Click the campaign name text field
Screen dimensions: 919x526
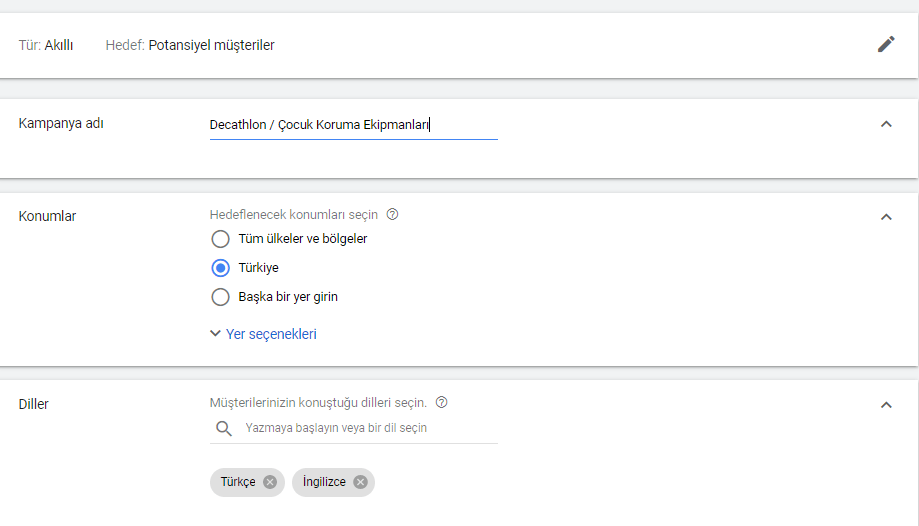coord(352,126)
